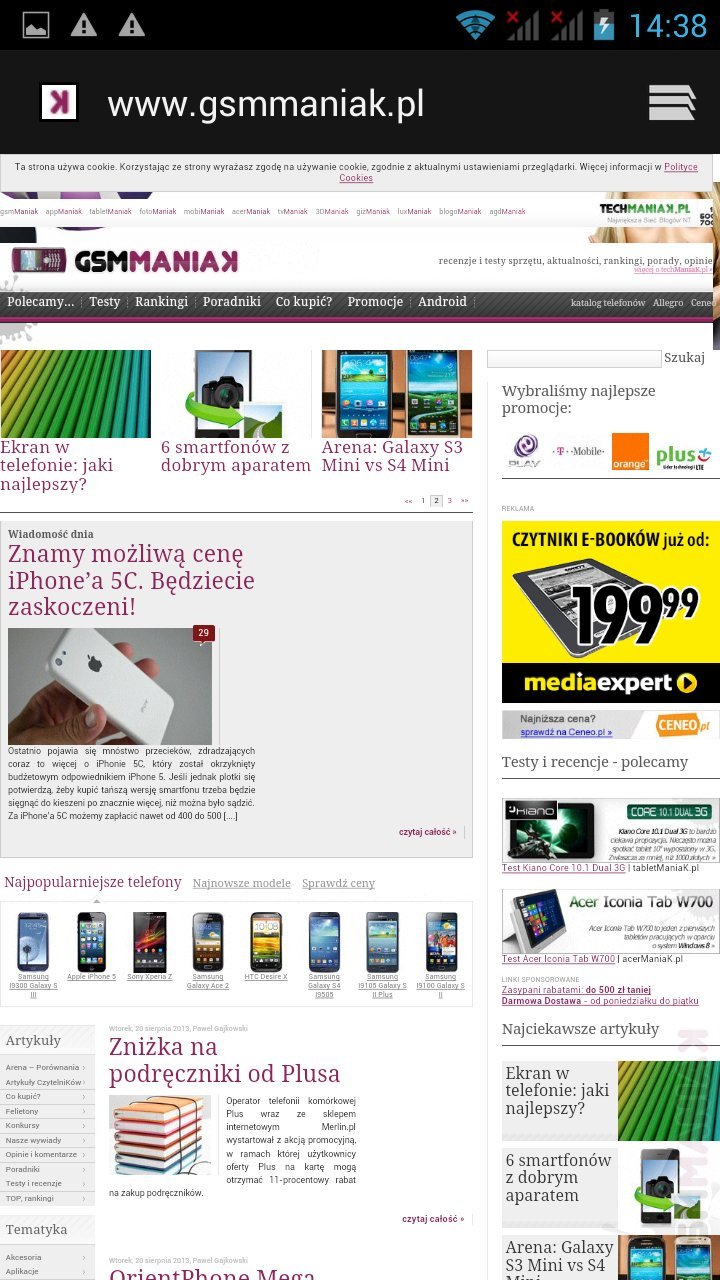This screenshot has width=720, height=1280.
Task: Go to carousel page 3
Action: tap(450, 500)
